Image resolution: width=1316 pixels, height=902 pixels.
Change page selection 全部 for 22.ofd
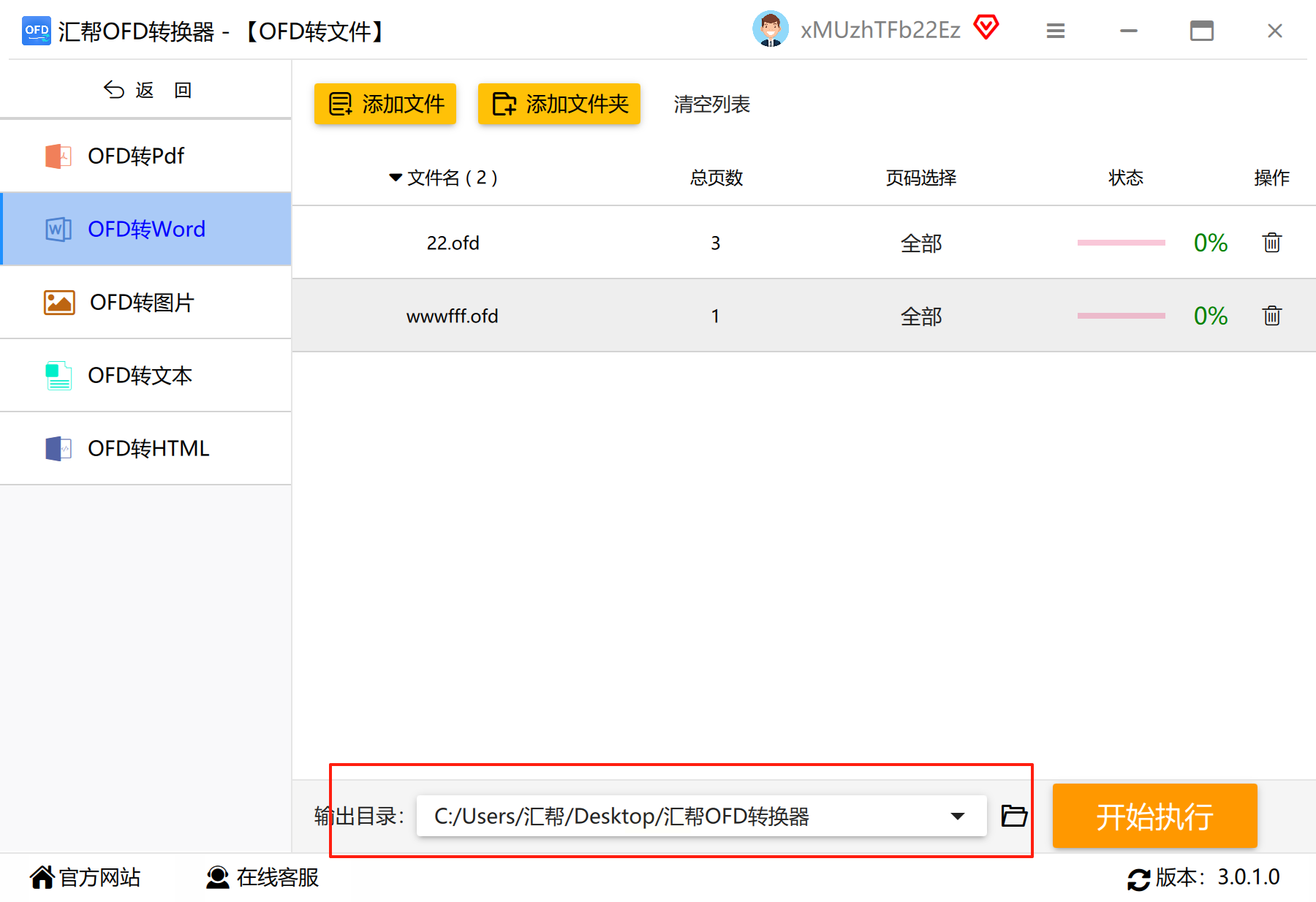921,243
